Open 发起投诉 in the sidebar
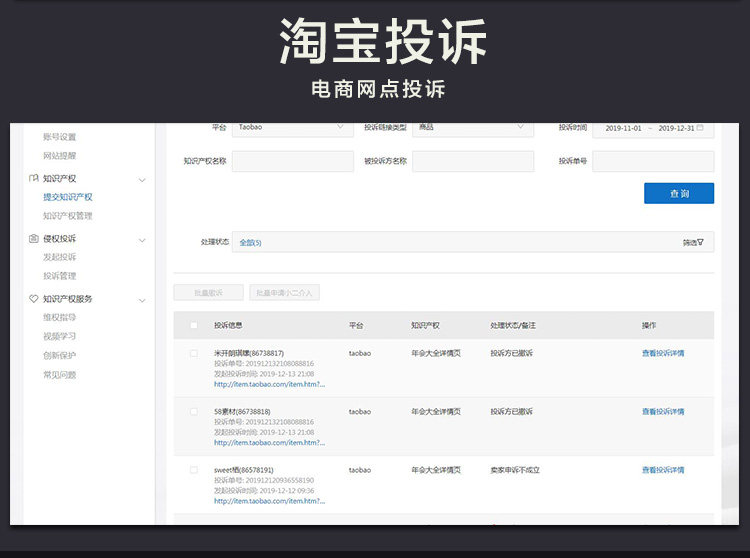 (x=60, y=257)
